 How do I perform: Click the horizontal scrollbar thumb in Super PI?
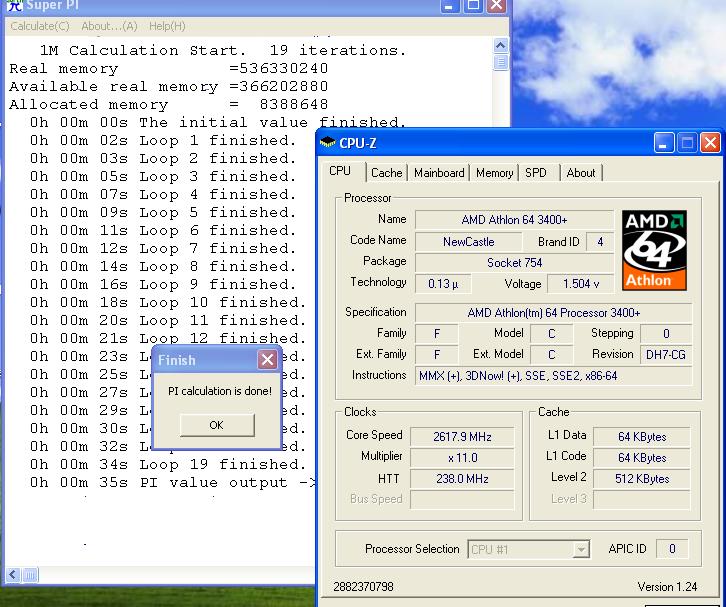coord(30,575)
